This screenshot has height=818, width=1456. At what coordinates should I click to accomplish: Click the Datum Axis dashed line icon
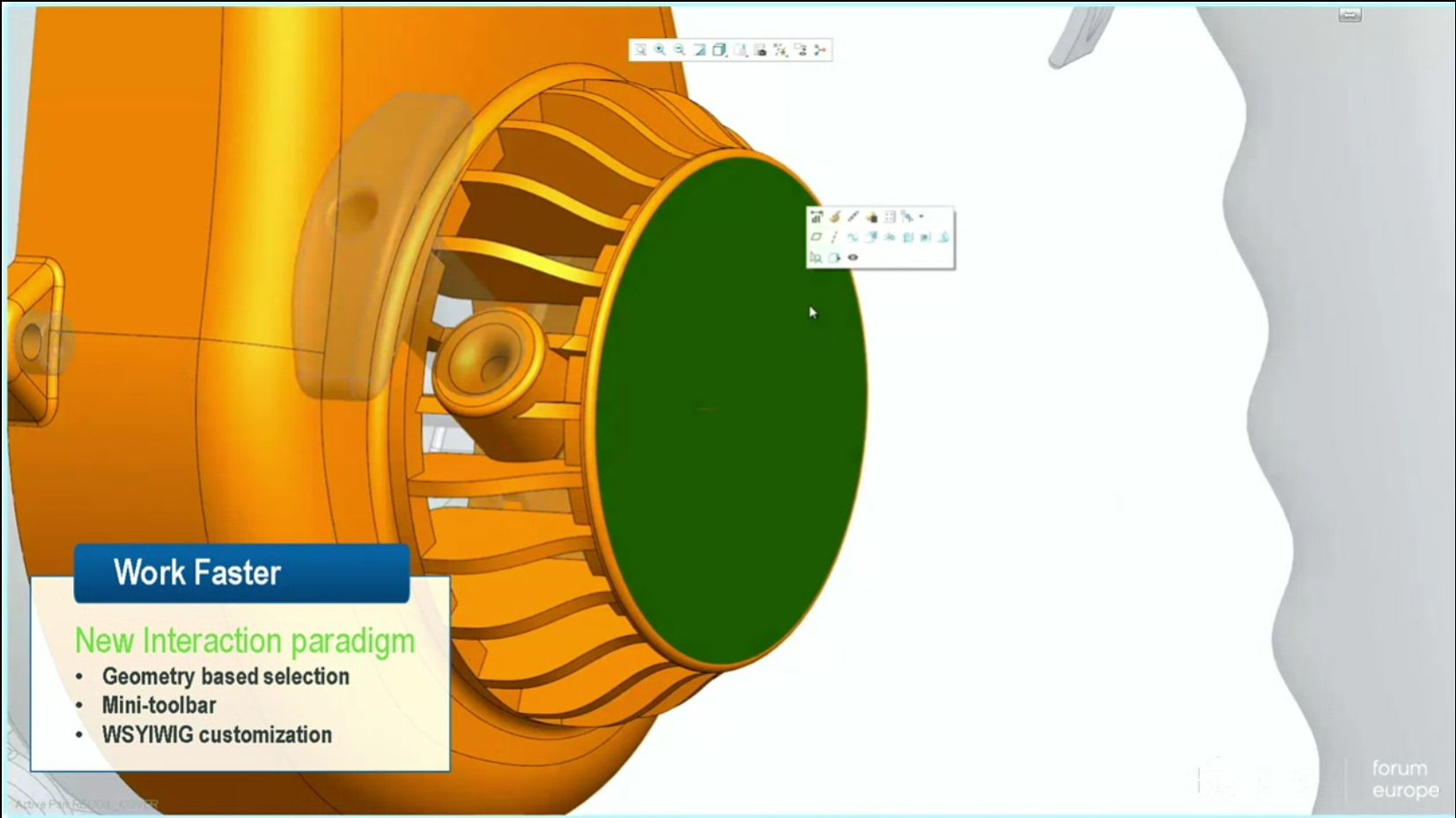[x=834, y=237]
